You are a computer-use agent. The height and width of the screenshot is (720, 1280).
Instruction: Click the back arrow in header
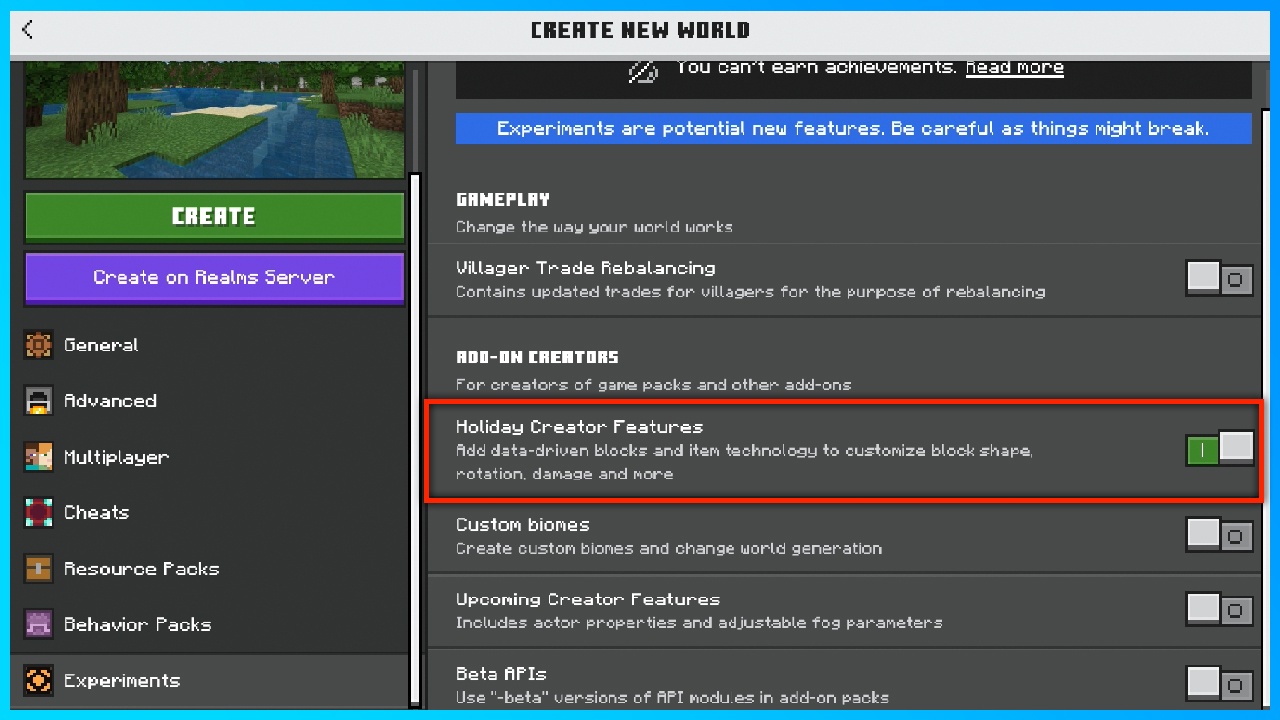[27, 30]
